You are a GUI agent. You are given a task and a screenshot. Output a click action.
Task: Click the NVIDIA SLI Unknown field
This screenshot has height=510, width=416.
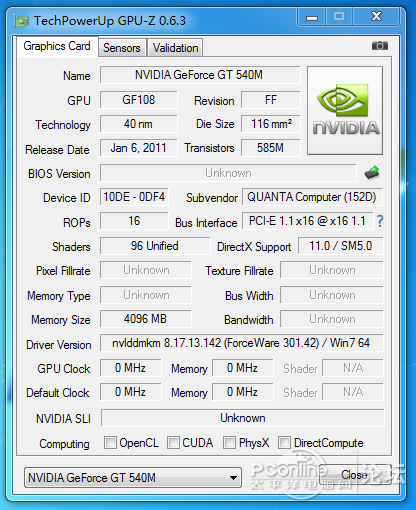pos(243,418)
